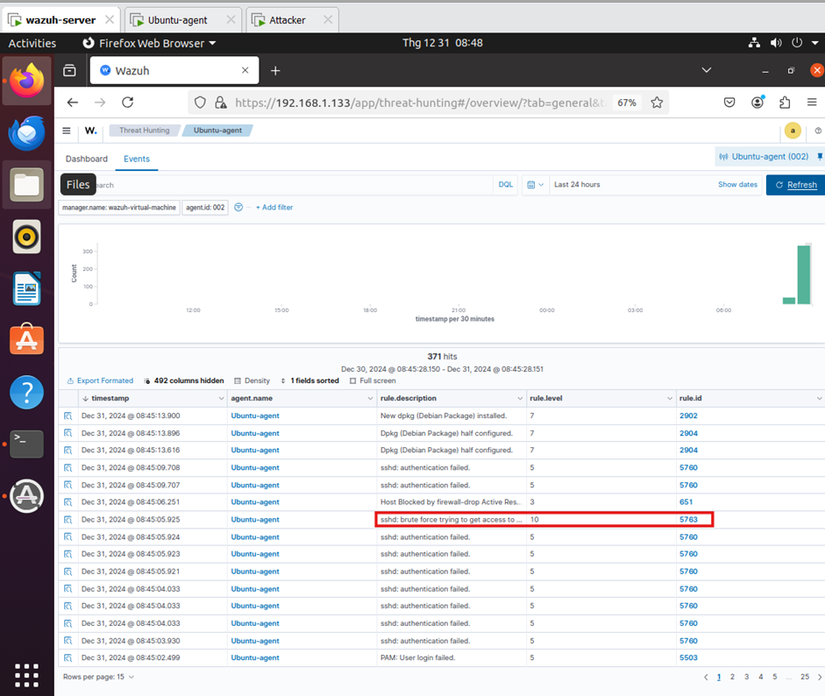This screenshot has height=696, width=825.
Task: Launch Thunderbird Mail from the dock
Action: point(27,133)
